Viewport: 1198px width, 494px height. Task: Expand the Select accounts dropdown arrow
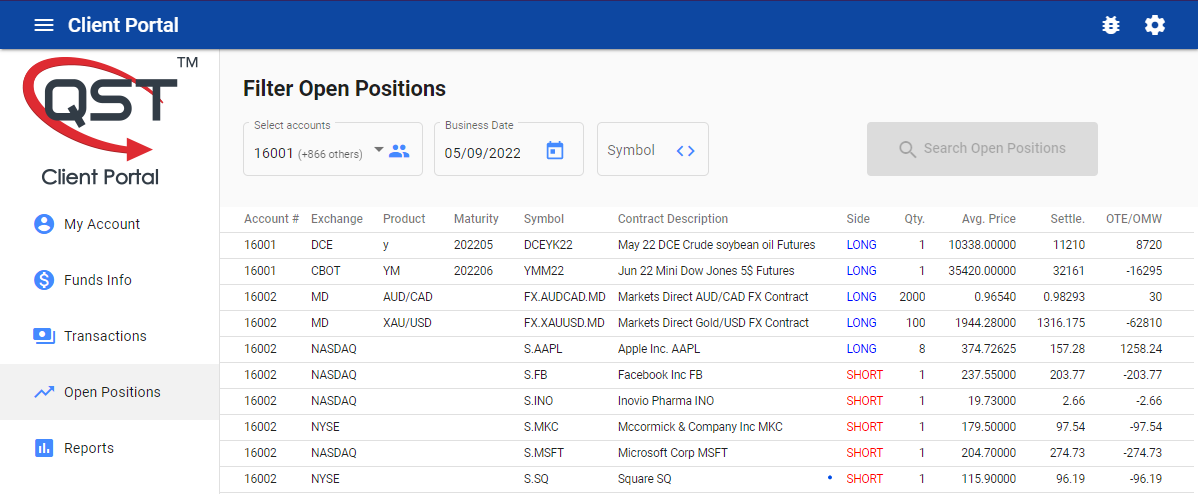(x=378, y=150)
